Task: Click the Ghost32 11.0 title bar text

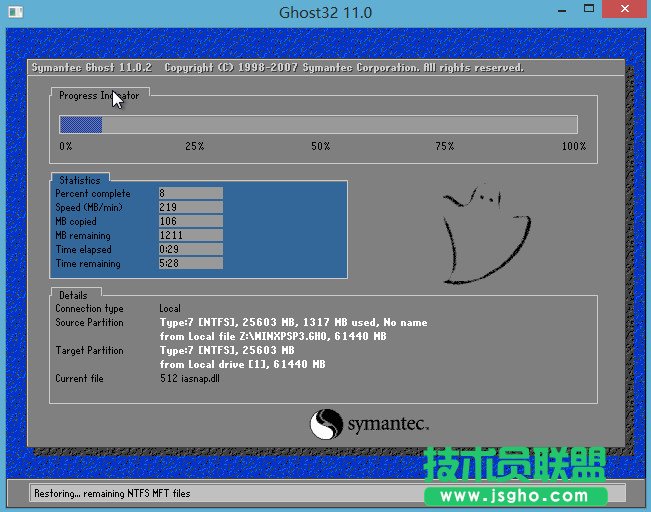Action: (x=325, y=13)
